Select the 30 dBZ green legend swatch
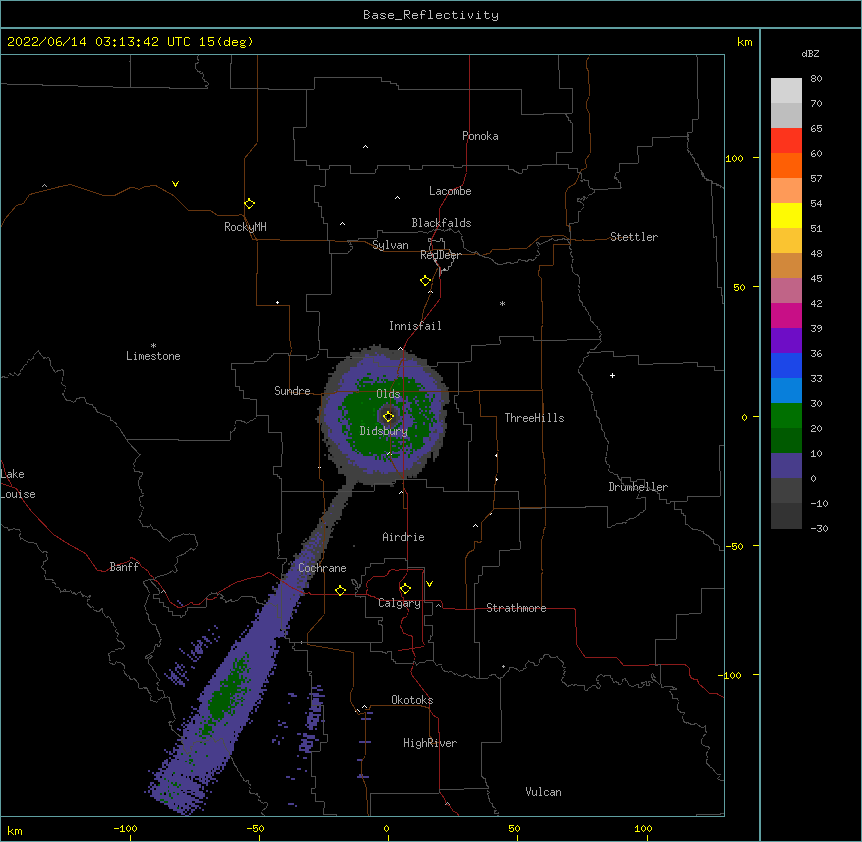862x842 pixels. 786,416
